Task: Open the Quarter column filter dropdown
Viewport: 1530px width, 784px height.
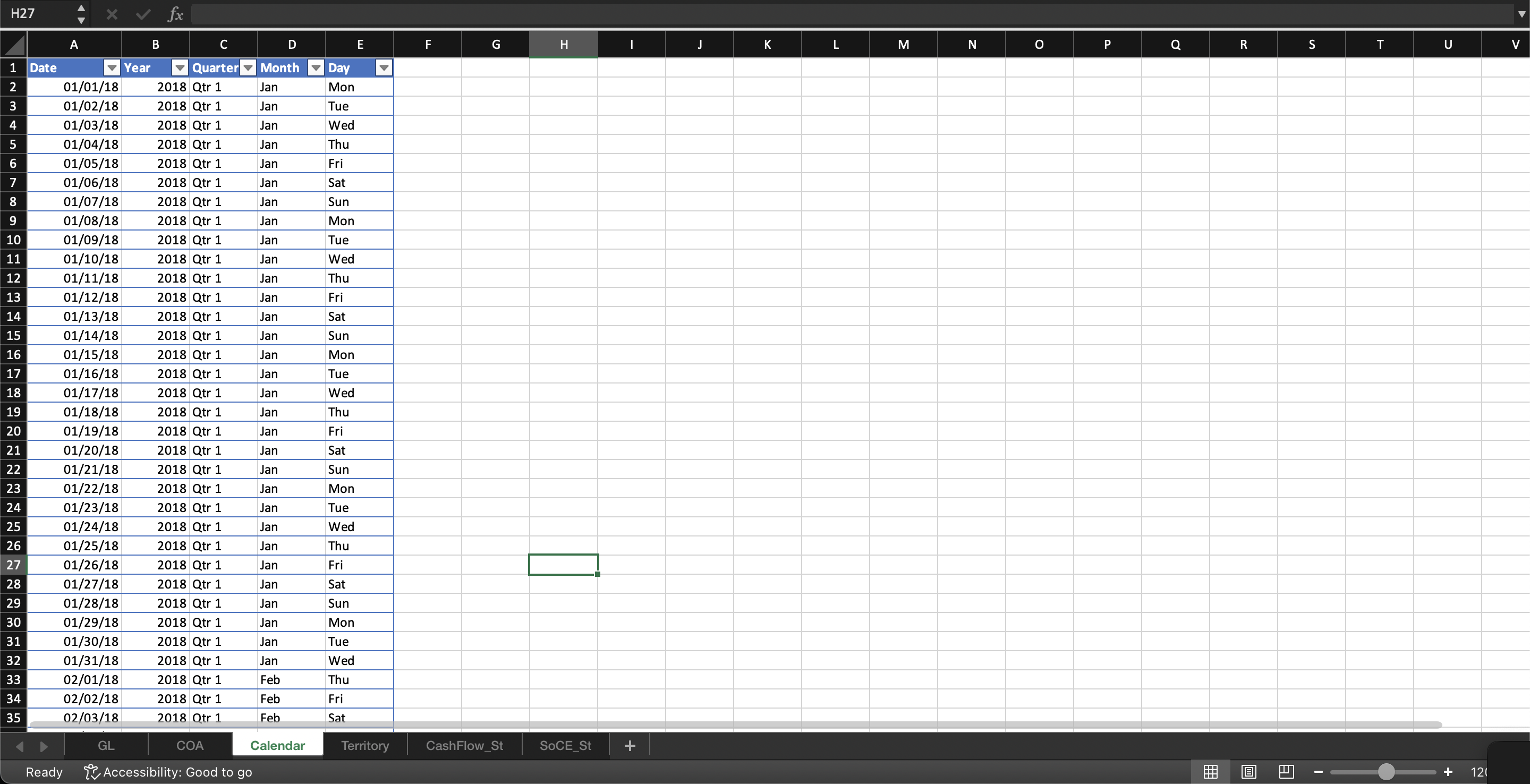Action: (248, 67)
